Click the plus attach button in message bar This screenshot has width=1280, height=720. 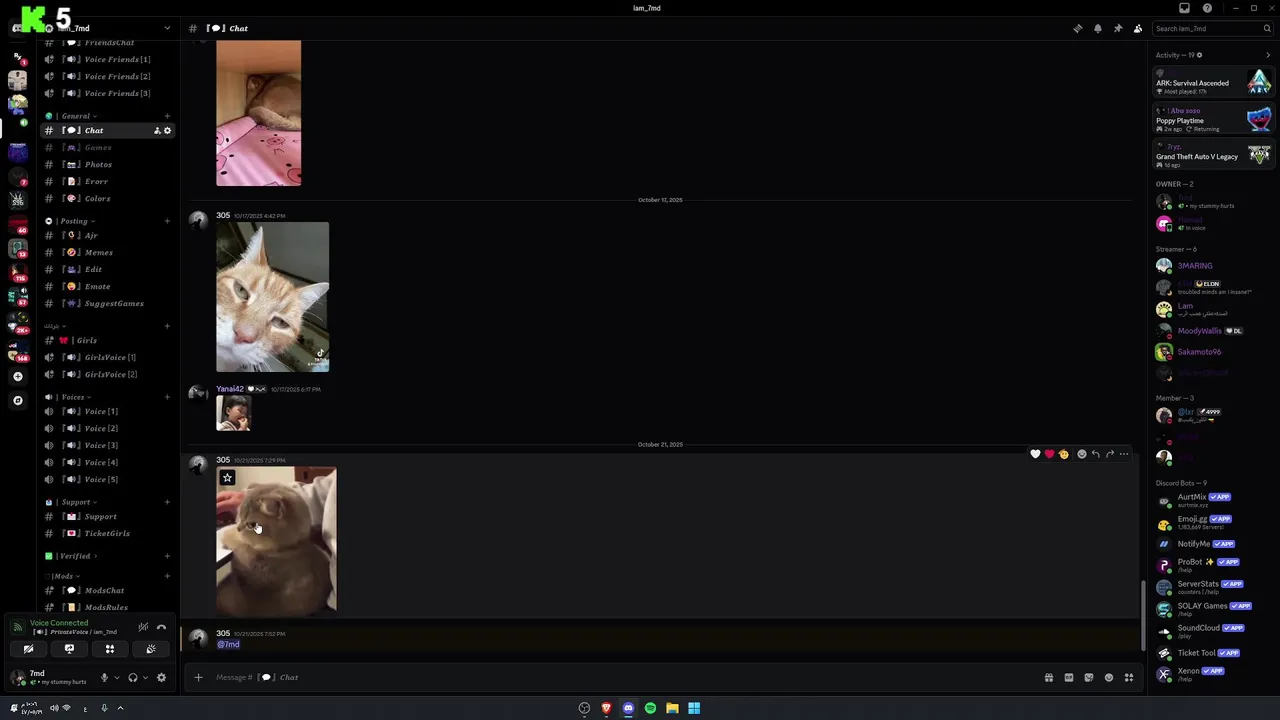pyautogui.click(x=198, y=677)
